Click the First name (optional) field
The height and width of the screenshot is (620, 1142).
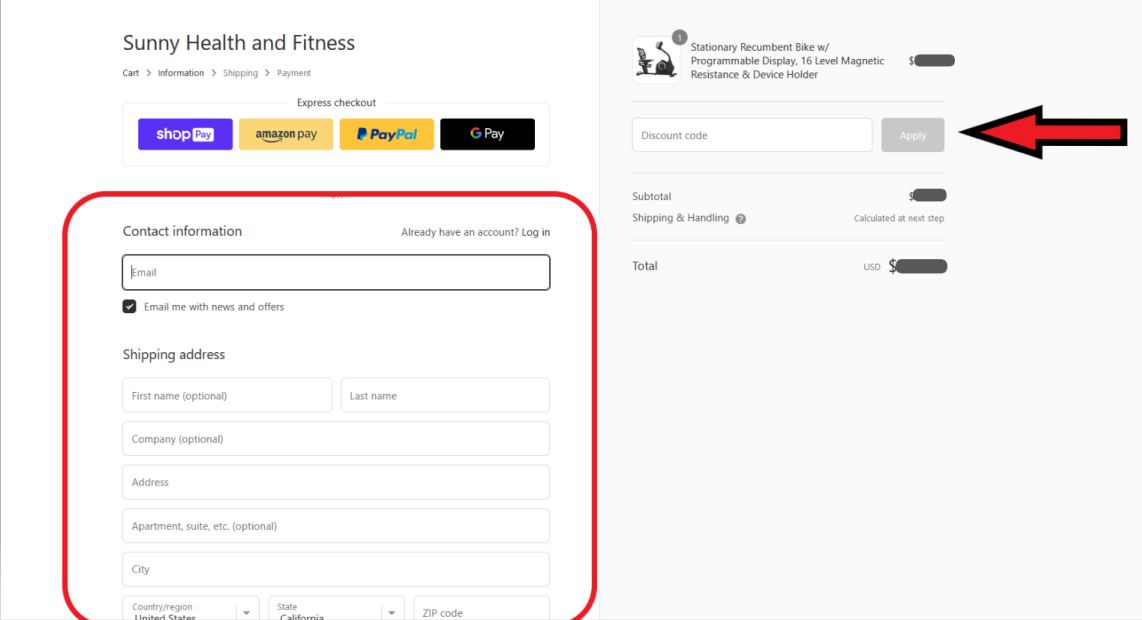coord(227,396)
